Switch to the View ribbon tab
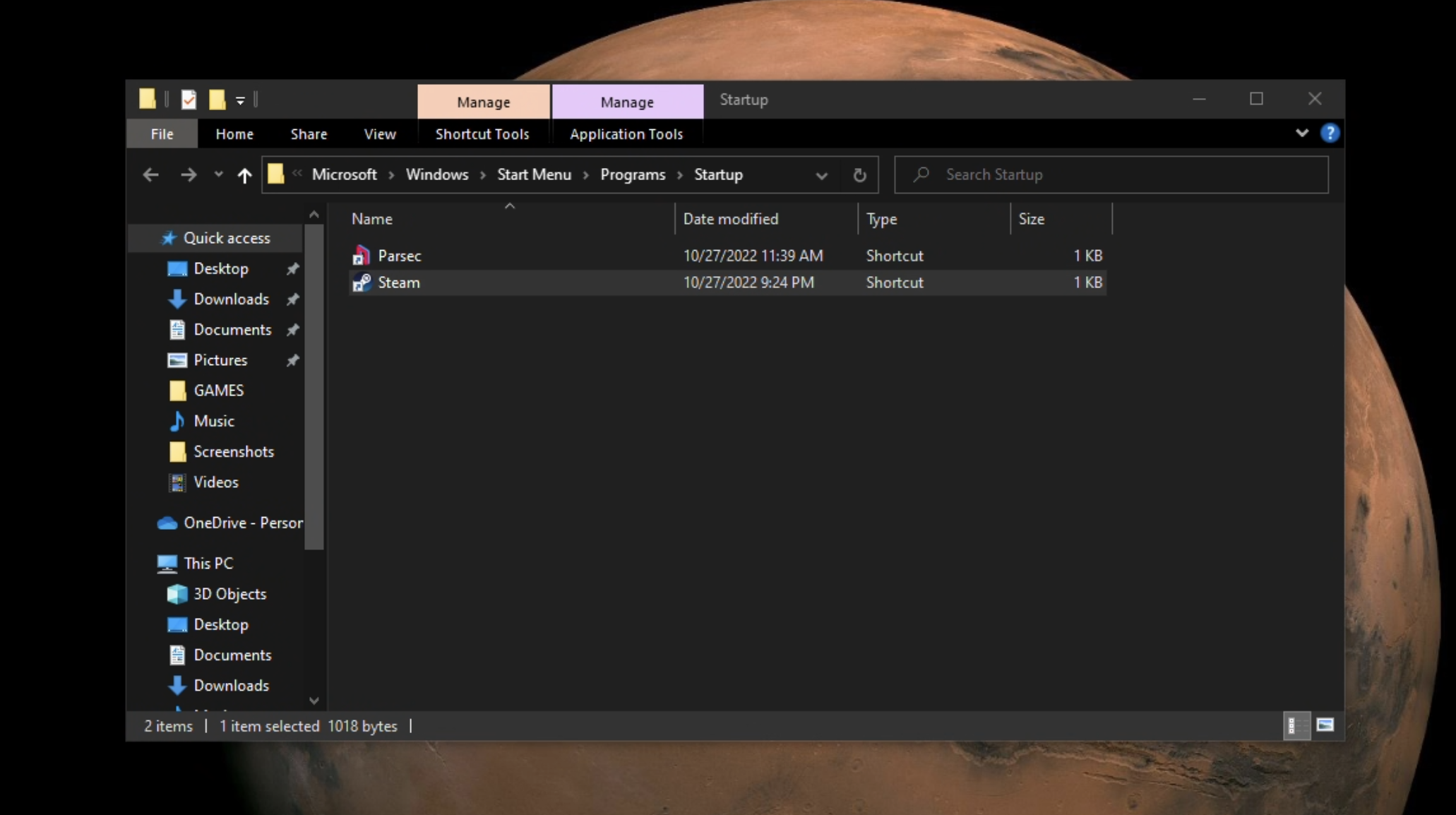This screenshot has height=815, width=1456. pyautogui.click(x=380, y=133)
